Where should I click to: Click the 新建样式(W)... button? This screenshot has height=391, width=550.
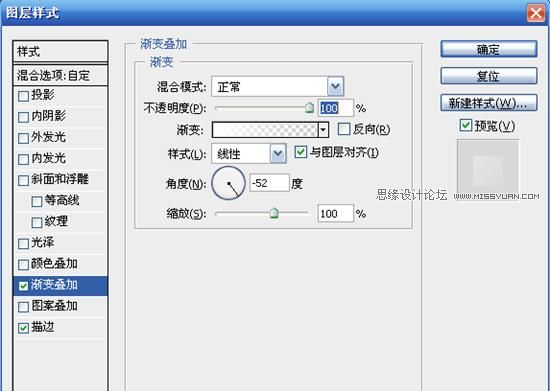(489, 103)
